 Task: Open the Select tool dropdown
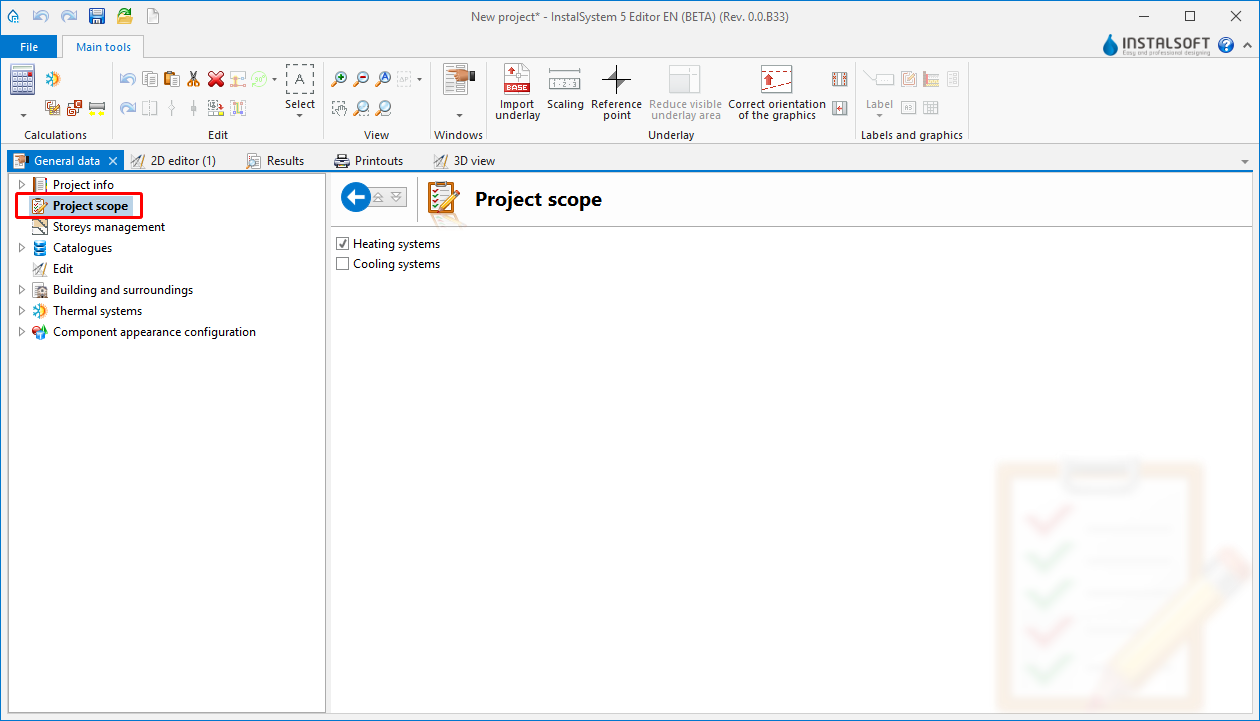[299, 115]
